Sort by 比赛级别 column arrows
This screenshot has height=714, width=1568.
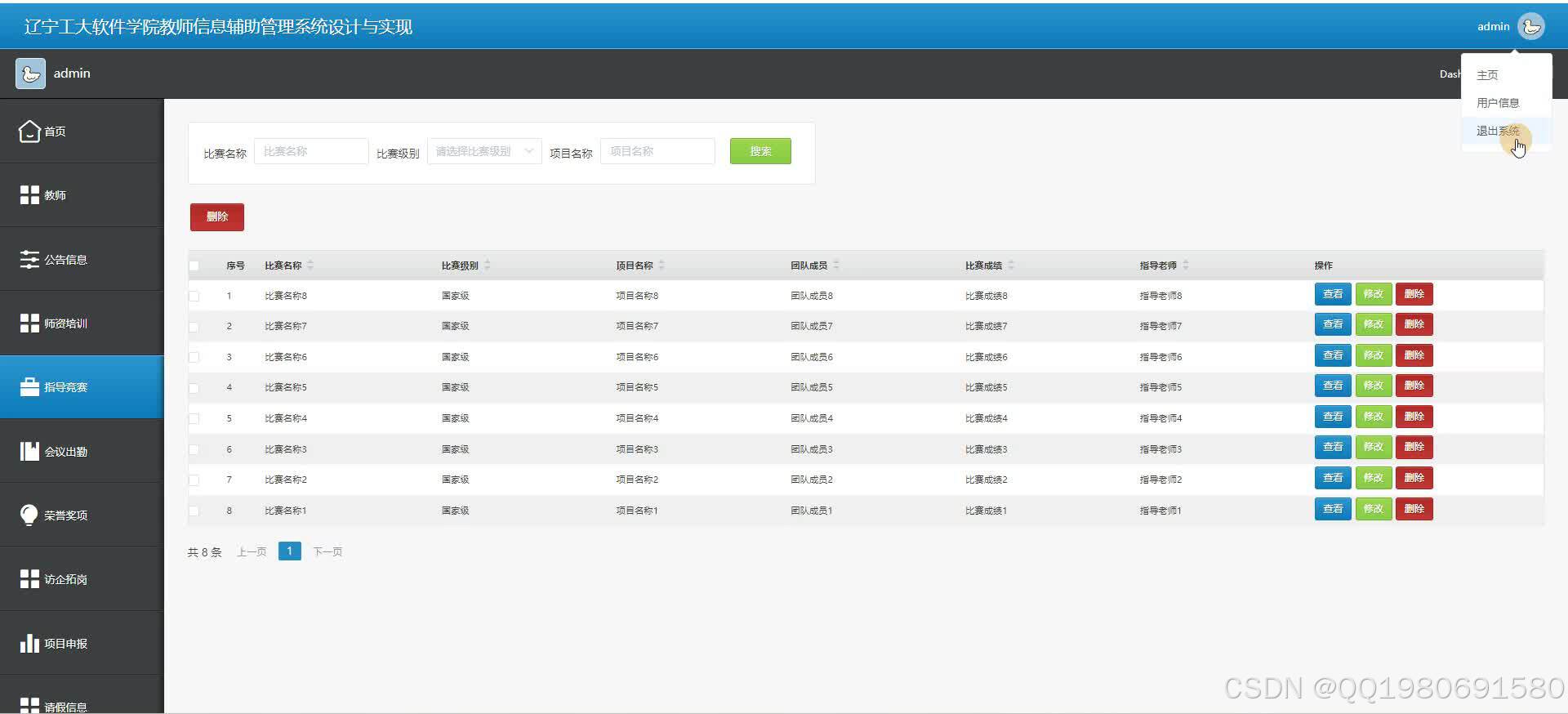[x=488, y=266]
